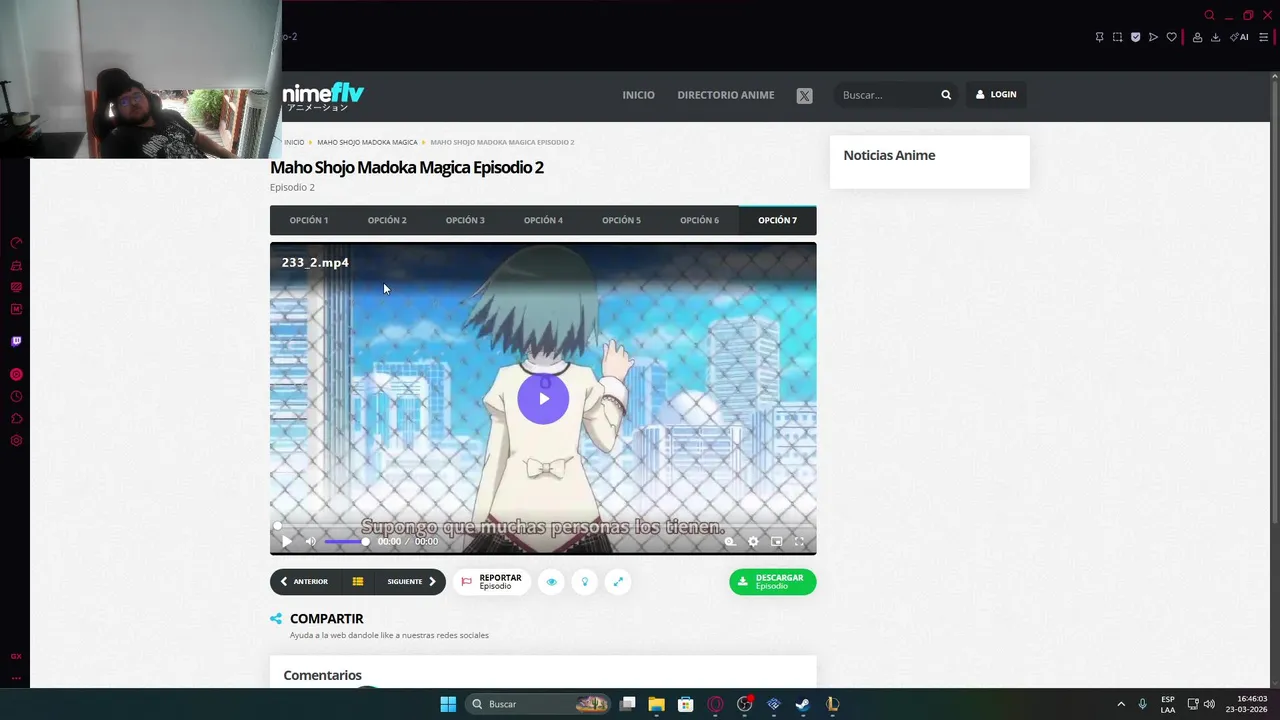
Task: Open the browser AI assistant icon
Action: point(1239,37)
